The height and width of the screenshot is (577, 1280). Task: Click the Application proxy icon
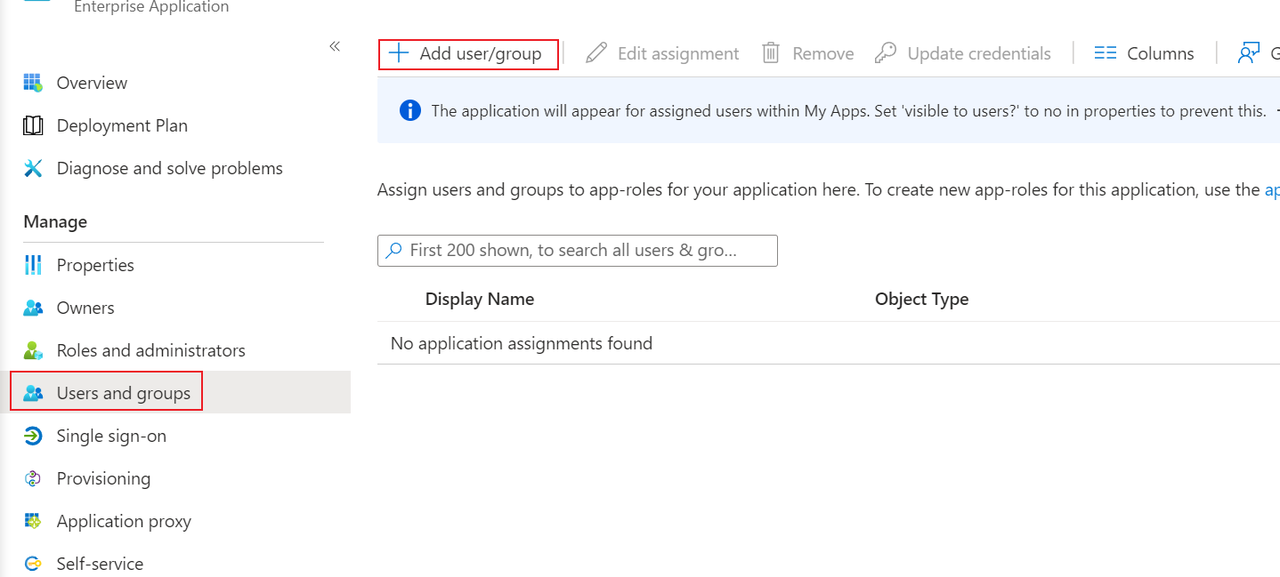(33, 521)
